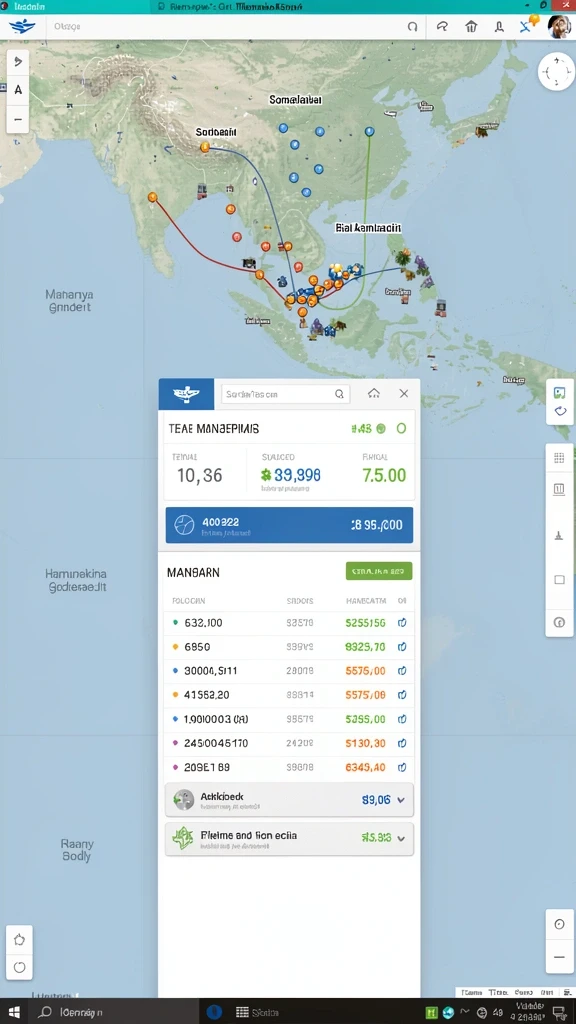Click the action icon in the 2450045170 row
Image resolution: width=576 pixels, height=1024 pixels.
[x=402, y=743]
